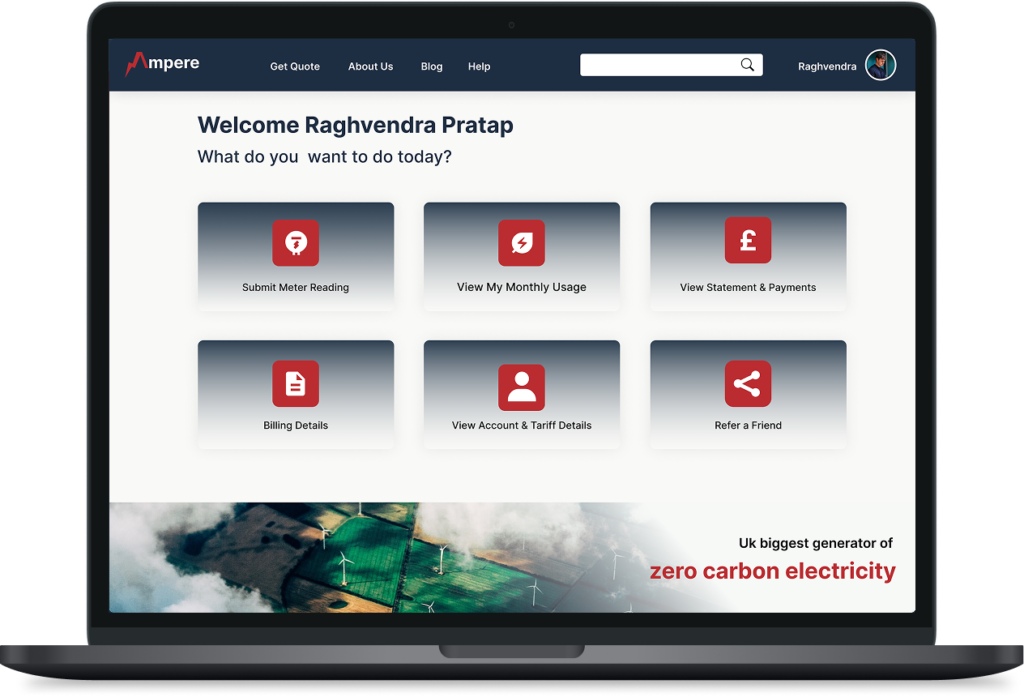
Task: Click the Submit Meter Reading icon
Action: click(295, 243)
